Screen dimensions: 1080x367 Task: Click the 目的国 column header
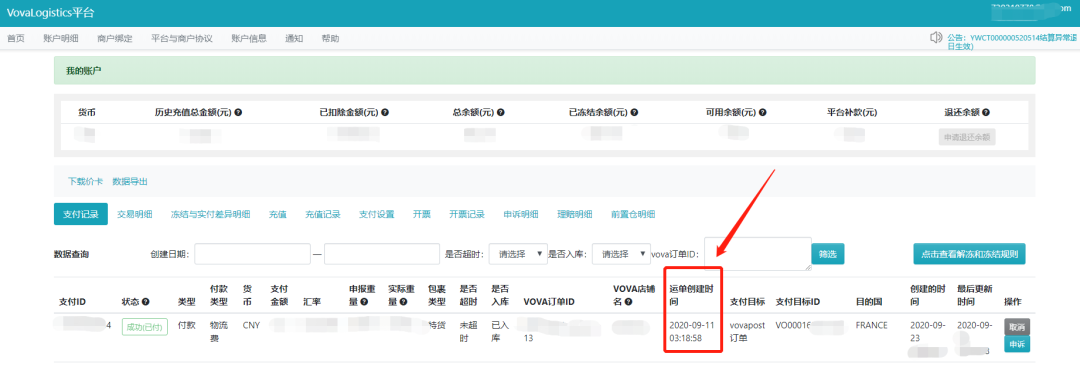(869, 302)
